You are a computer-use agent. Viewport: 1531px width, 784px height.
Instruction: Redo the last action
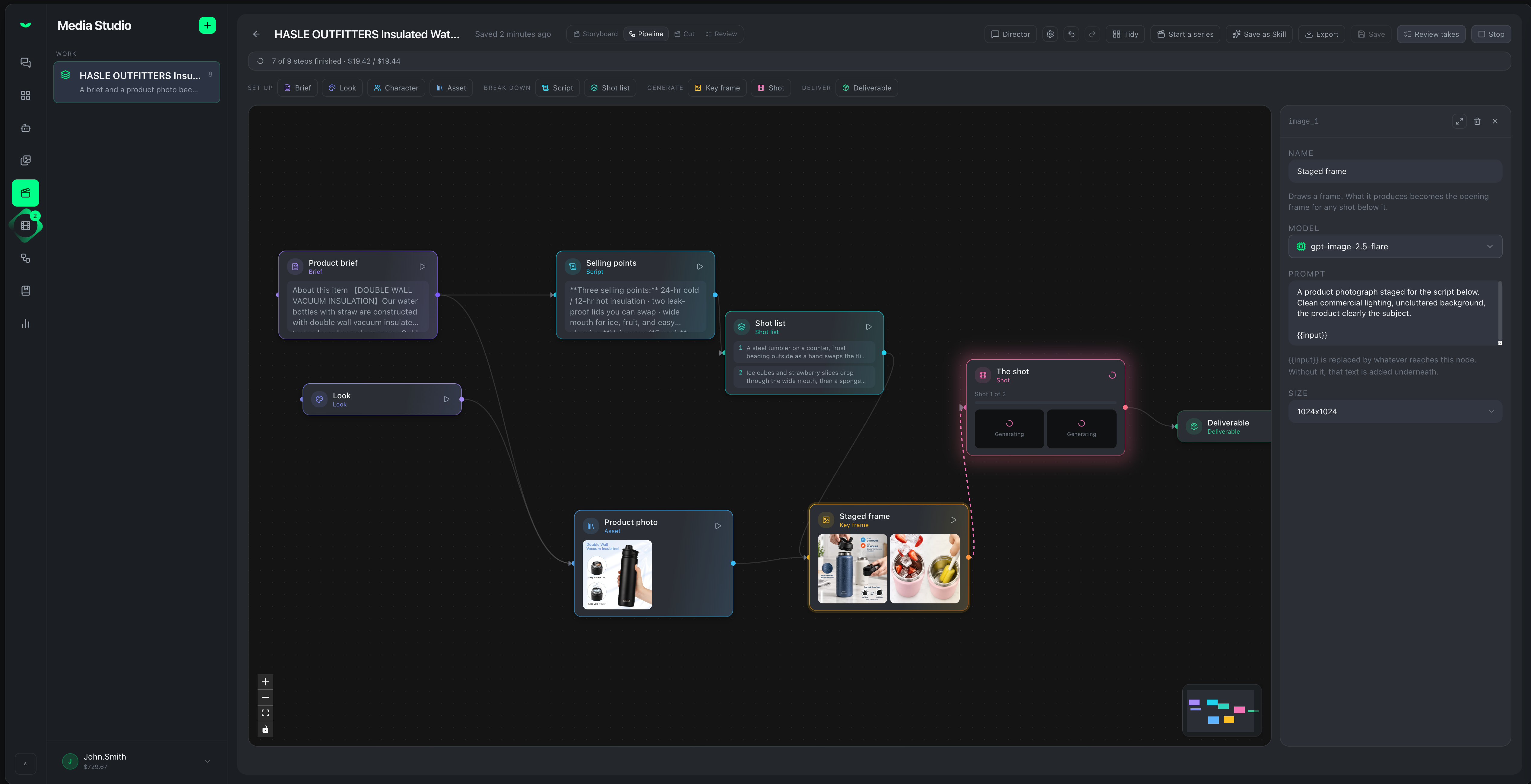pyautogui.click(x=1092, y=34)
